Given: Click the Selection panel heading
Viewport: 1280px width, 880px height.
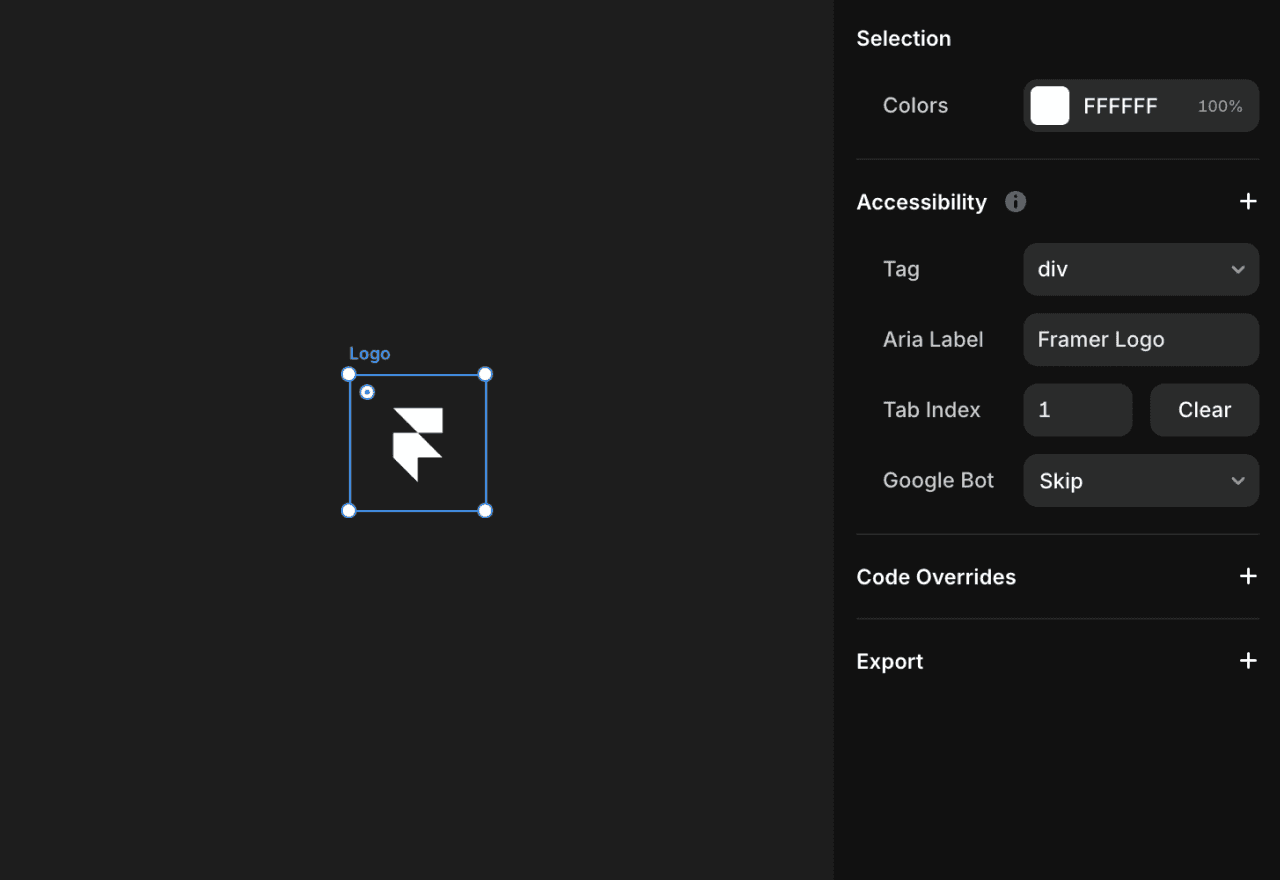Looking at the screenshot, I should tap(904, 38).
